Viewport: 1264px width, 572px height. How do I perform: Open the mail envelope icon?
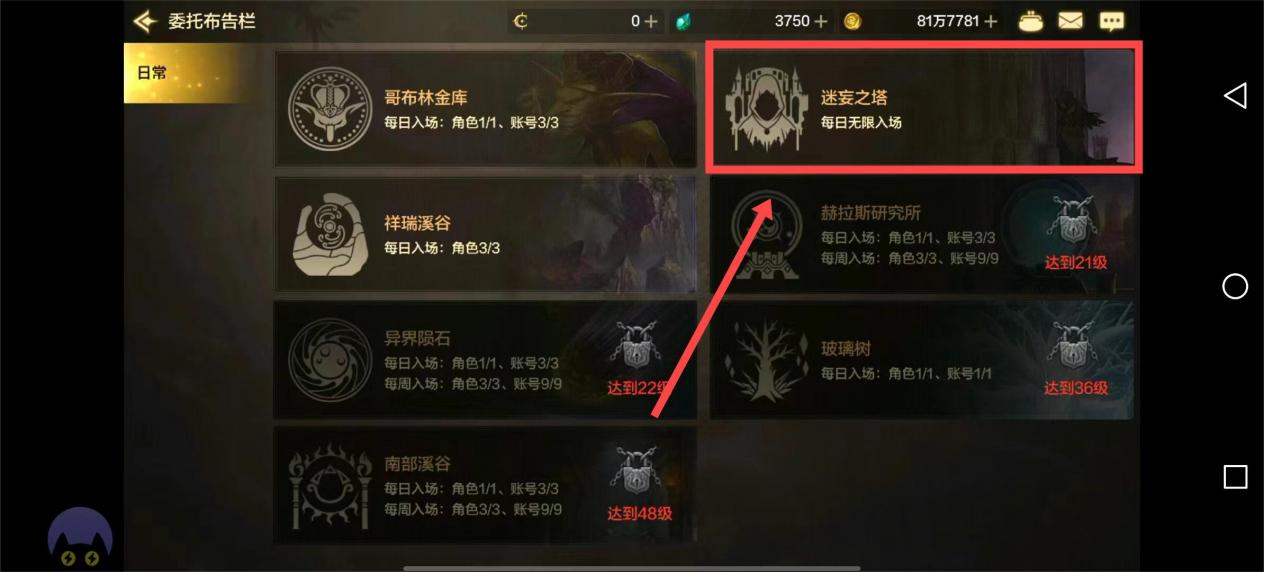coord(1071,20)
